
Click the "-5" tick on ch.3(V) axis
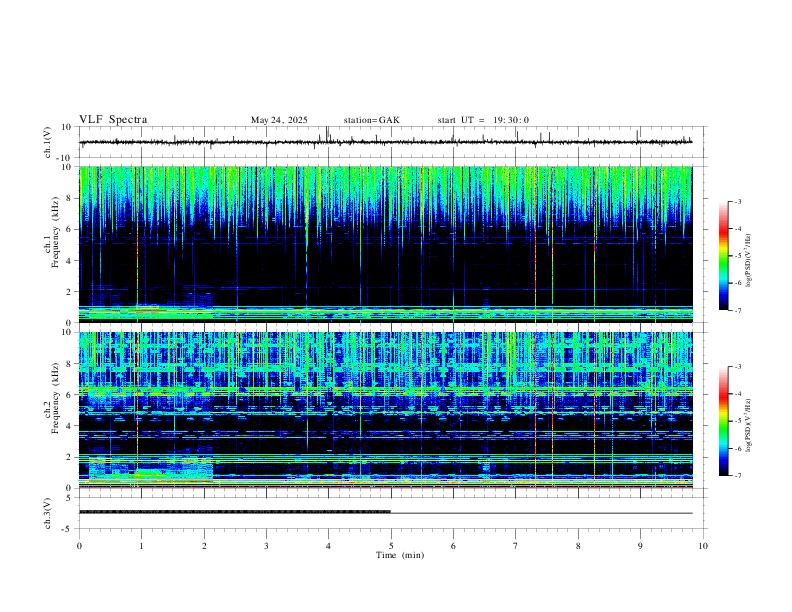[68, 529]
